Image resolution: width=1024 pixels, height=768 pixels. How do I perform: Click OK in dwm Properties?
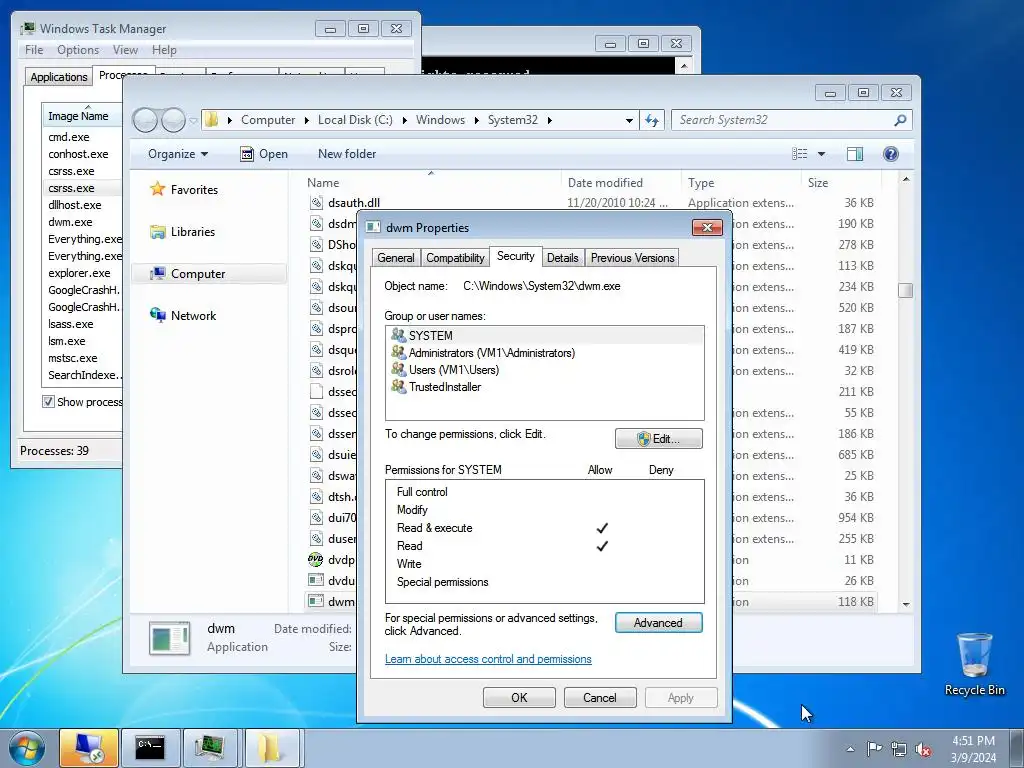pyautogui.click(x=519, y=697)
